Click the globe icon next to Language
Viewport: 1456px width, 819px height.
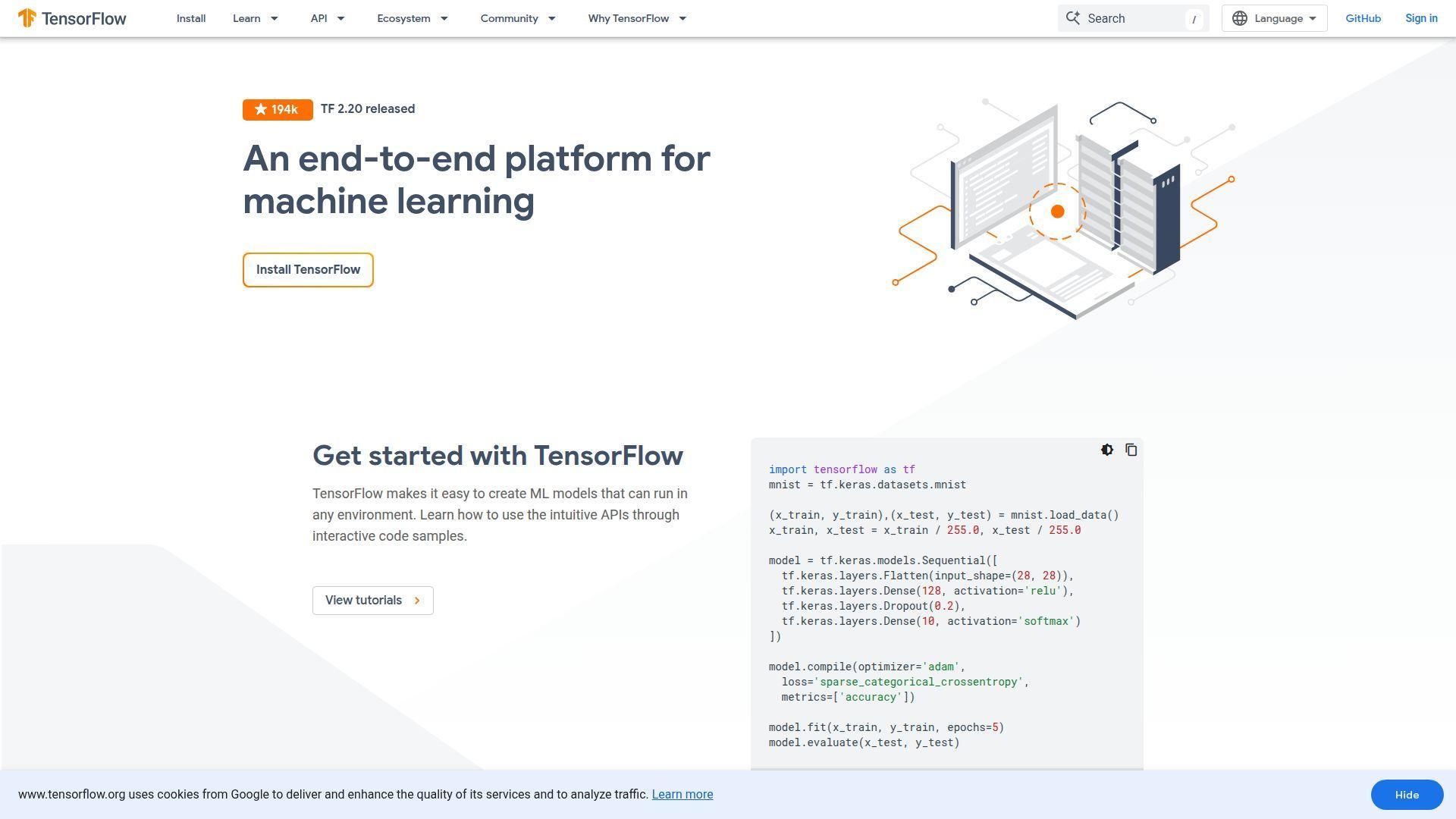point(1241,18)
